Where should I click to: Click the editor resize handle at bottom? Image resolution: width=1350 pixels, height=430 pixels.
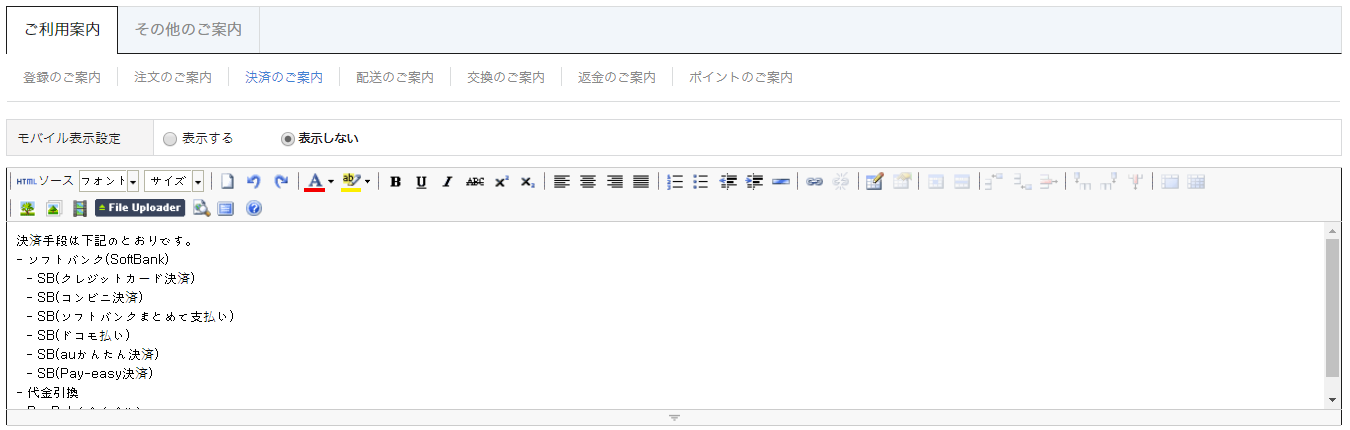[x=674, y=418]
